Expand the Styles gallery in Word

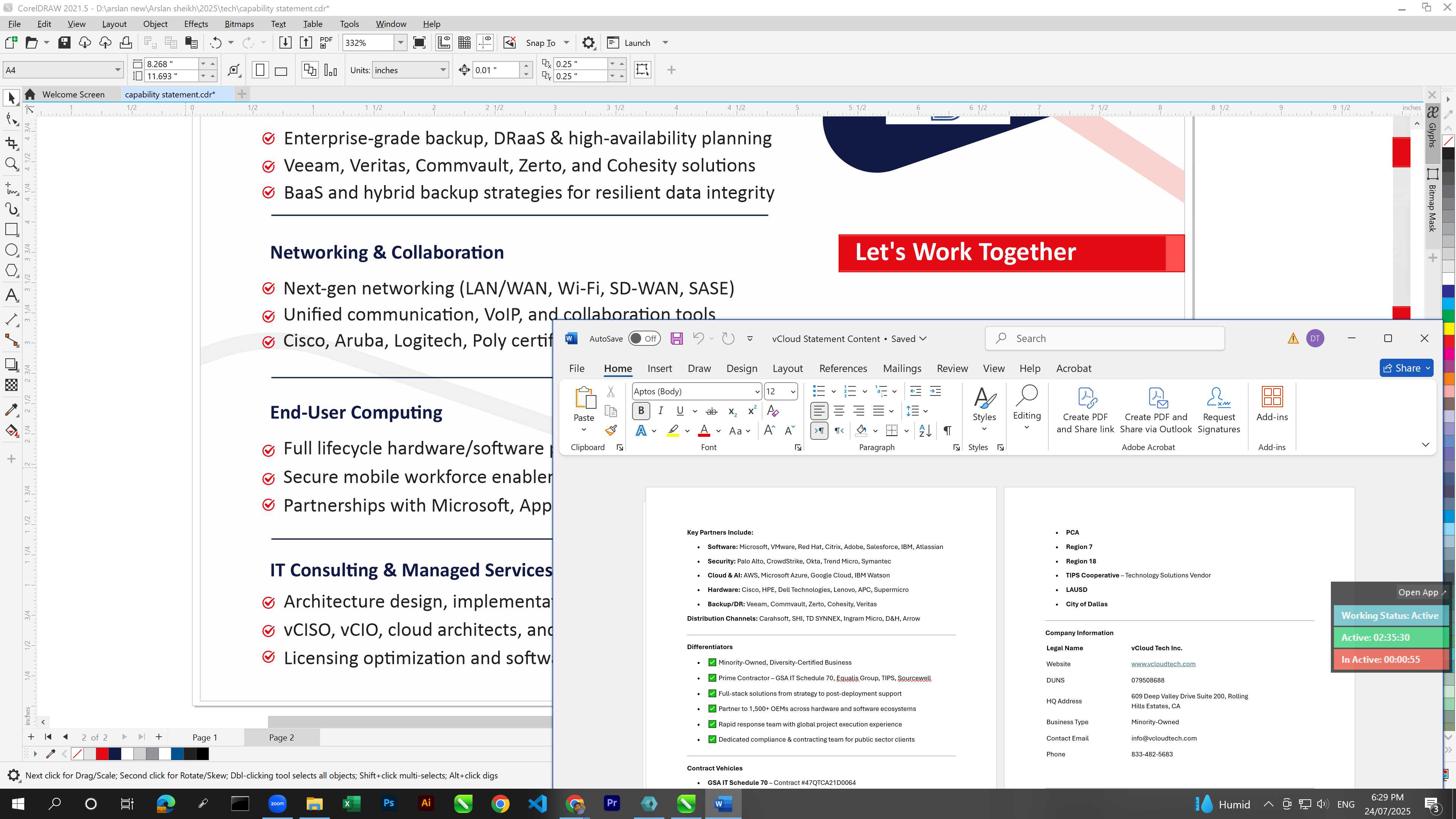click(984, 409)
